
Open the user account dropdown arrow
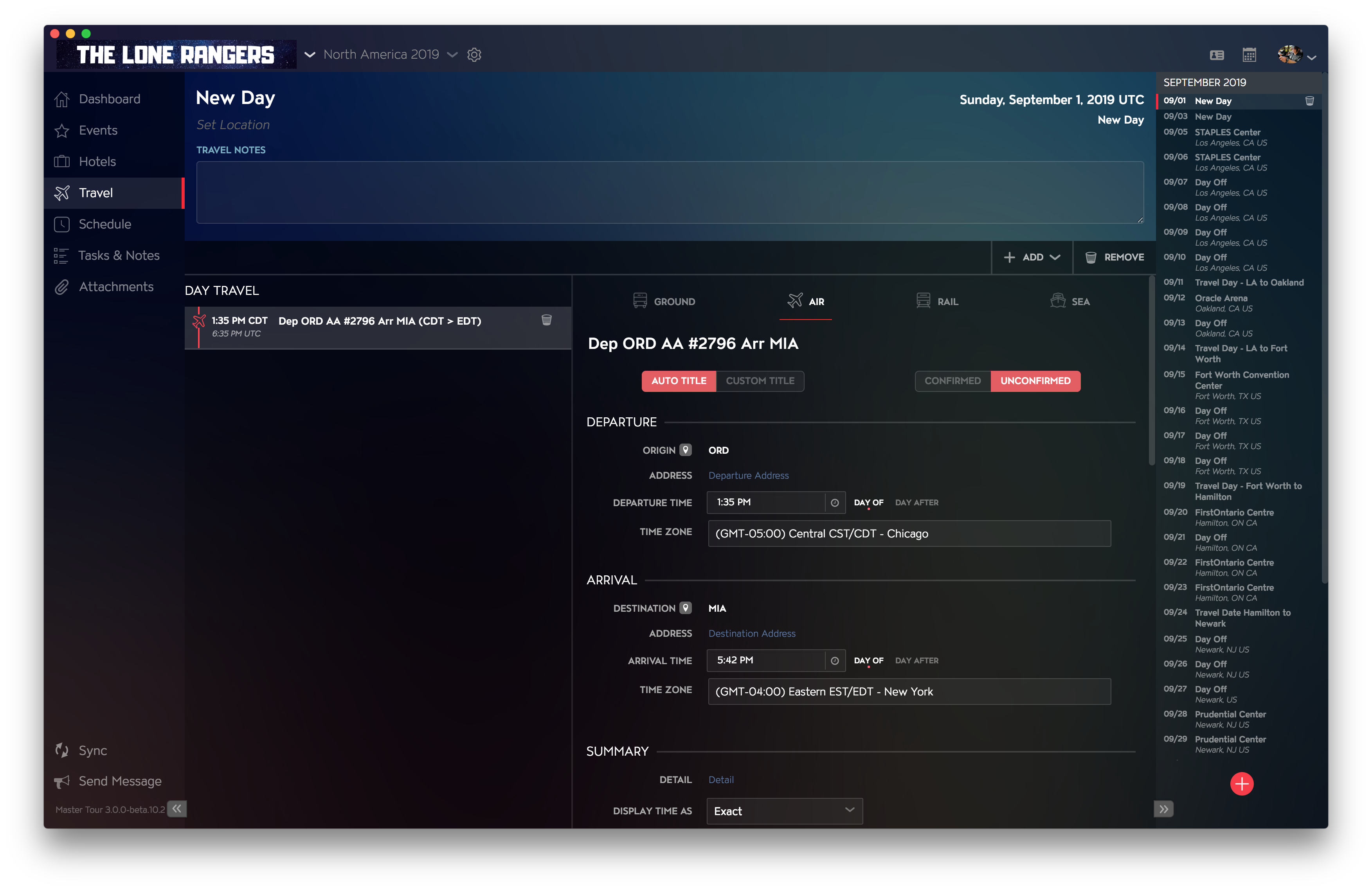[x=1311, y=57]
